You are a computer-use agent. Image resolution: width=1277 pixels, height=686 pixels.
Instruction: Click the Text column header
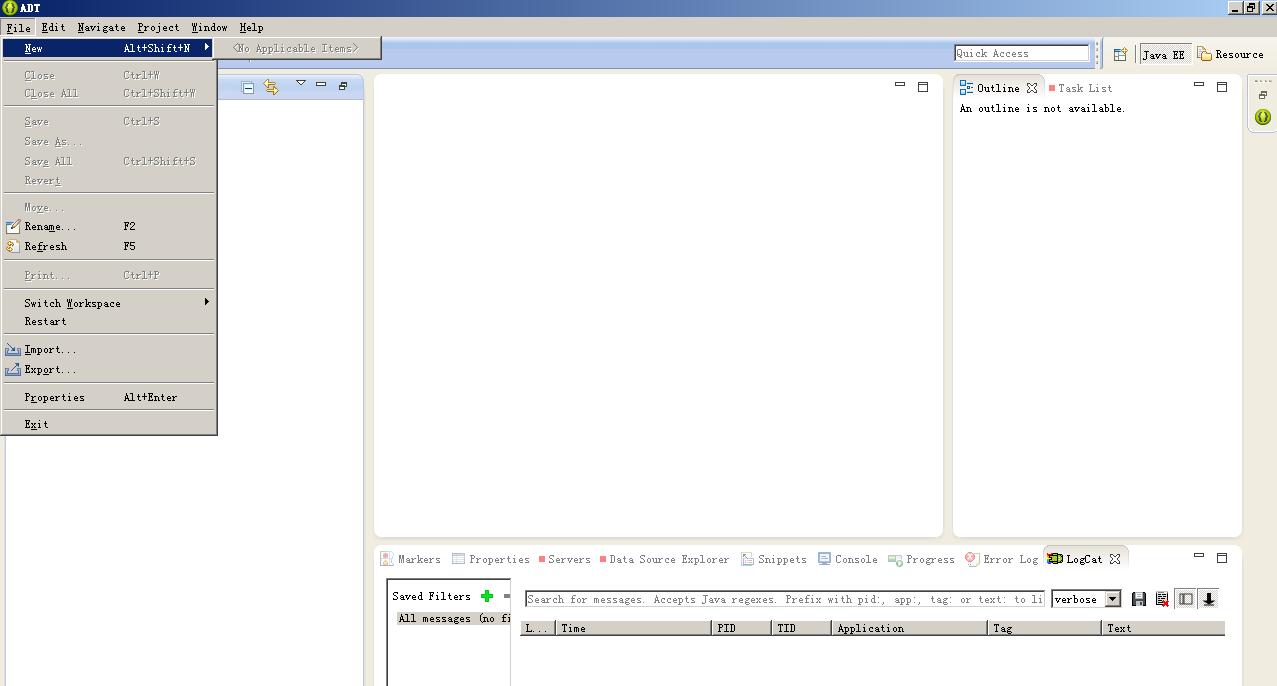pos(1164,628)
